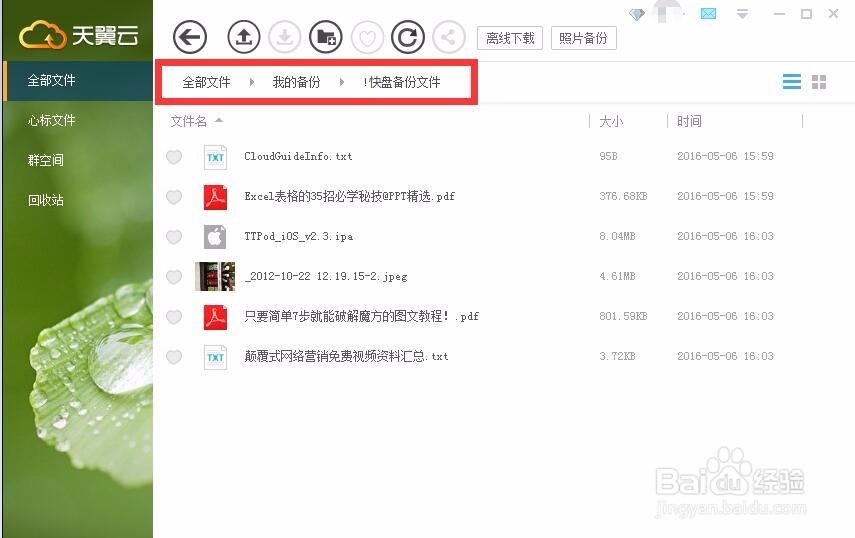Screen dimensions: 855x538
Task: Select the file name TTPod_iOS_v2.3.ipa
Action: click(x=298, y=237)
